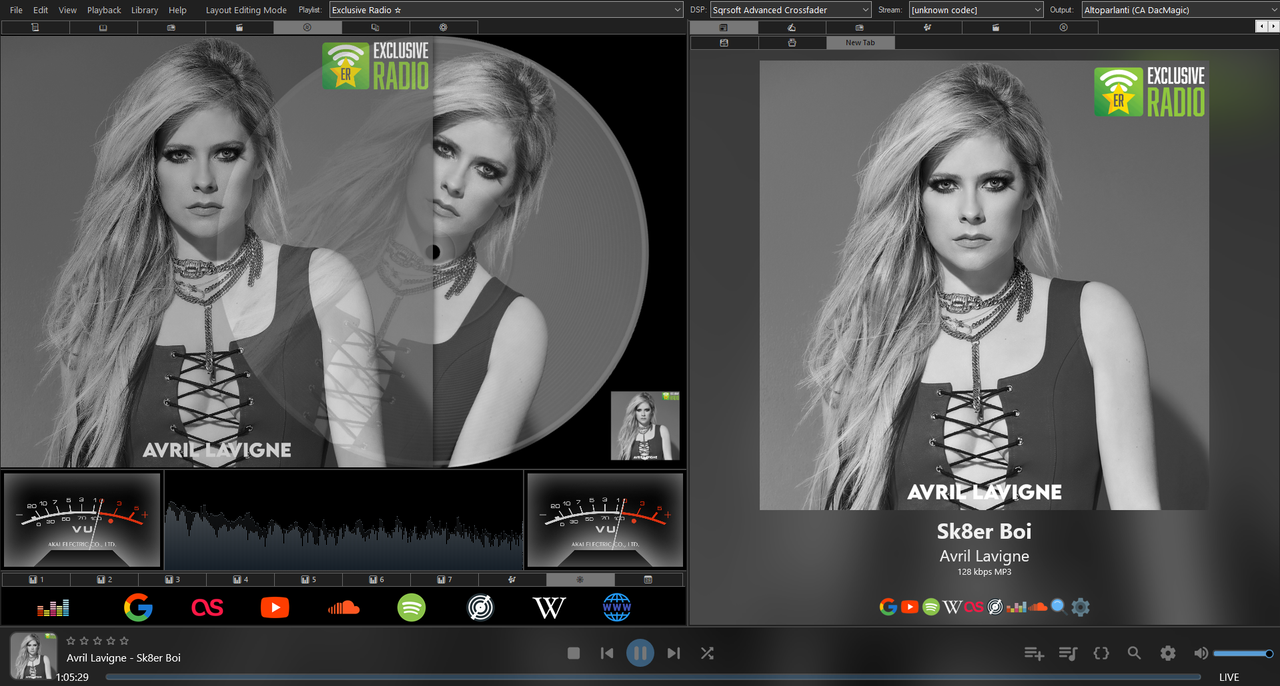Open settings gear in bottom bar
Viewport: 1280px width, 686px height.
tap(1168, 653)
